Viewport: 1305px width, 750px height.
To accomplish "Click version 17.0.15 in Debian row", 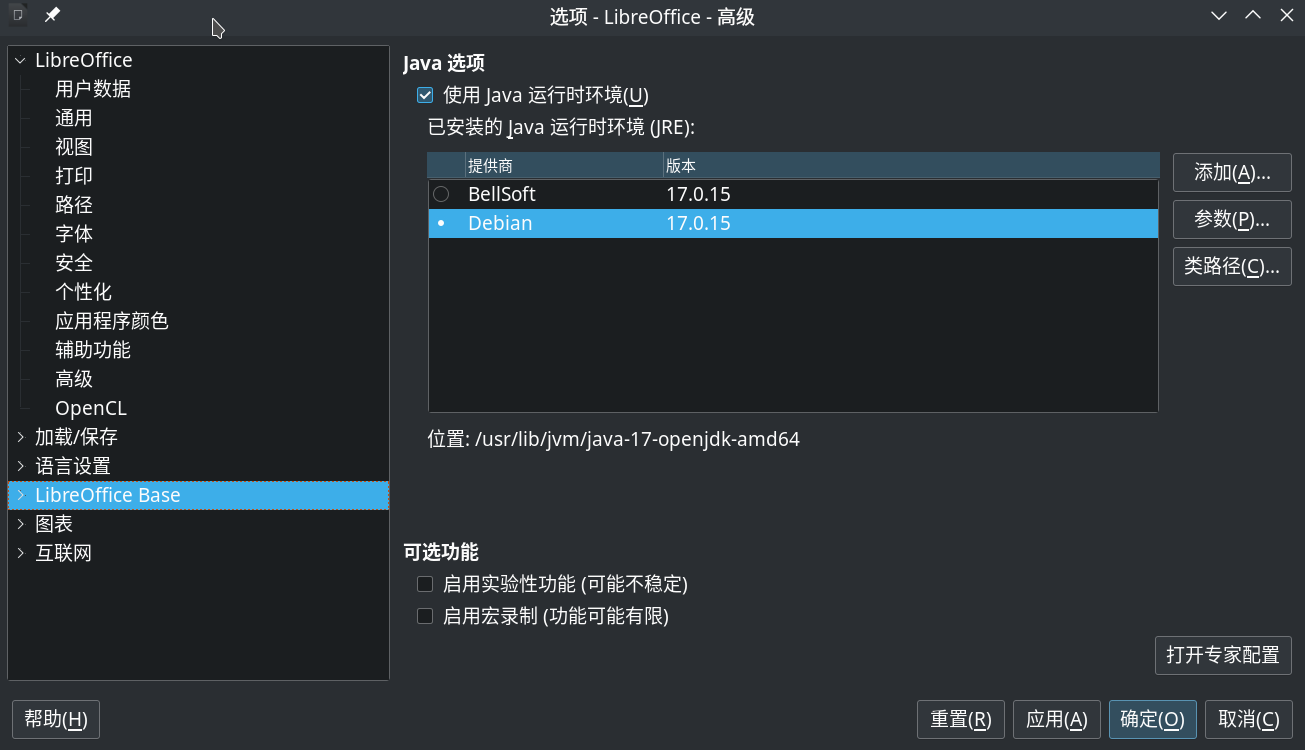I will point(699,223).
